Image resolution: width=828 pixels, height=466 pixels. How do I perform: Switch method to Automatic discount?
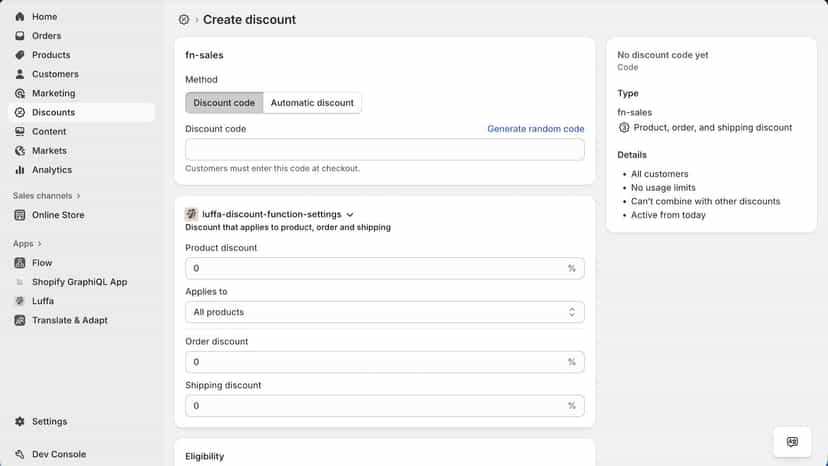312,102
